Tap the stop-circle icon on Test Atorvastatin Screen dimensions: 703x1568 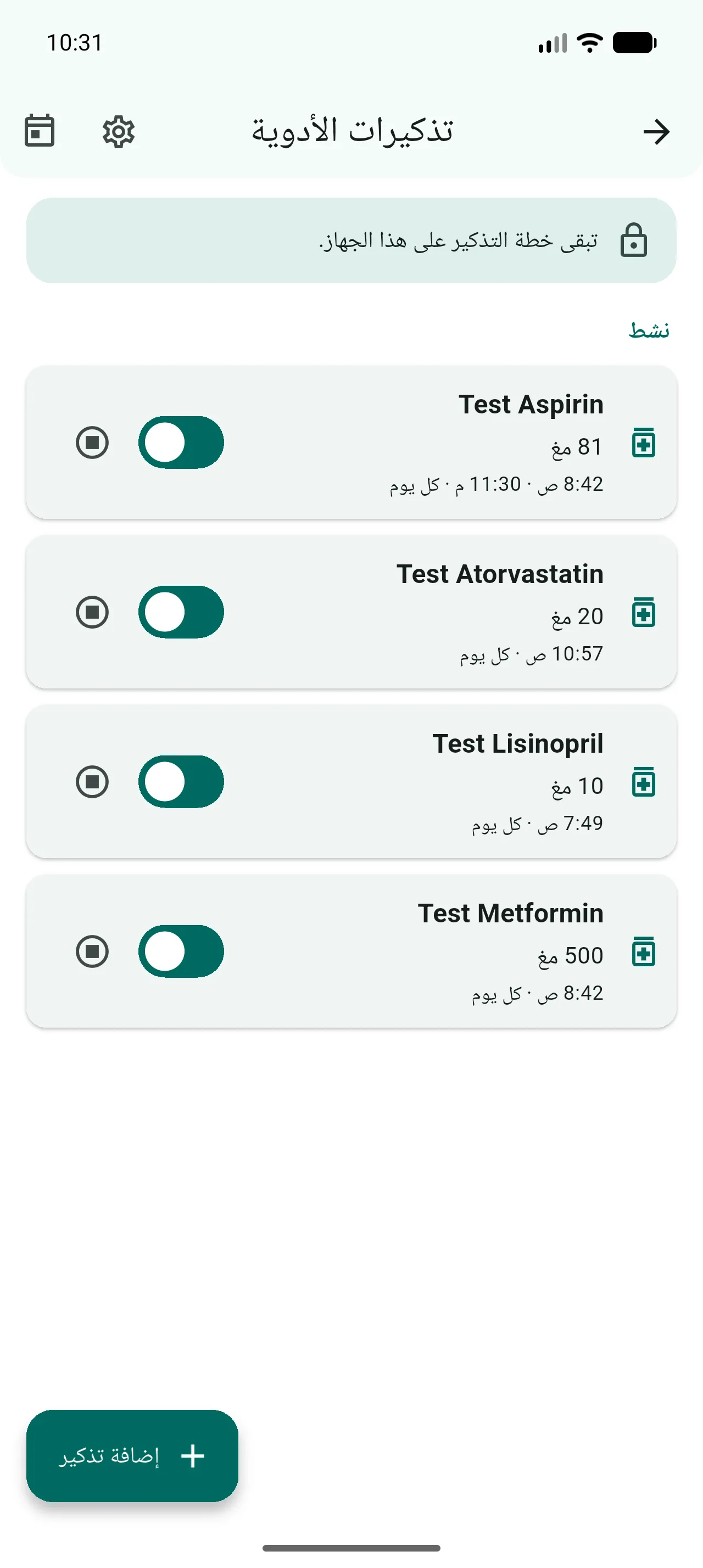coord(92,612)
